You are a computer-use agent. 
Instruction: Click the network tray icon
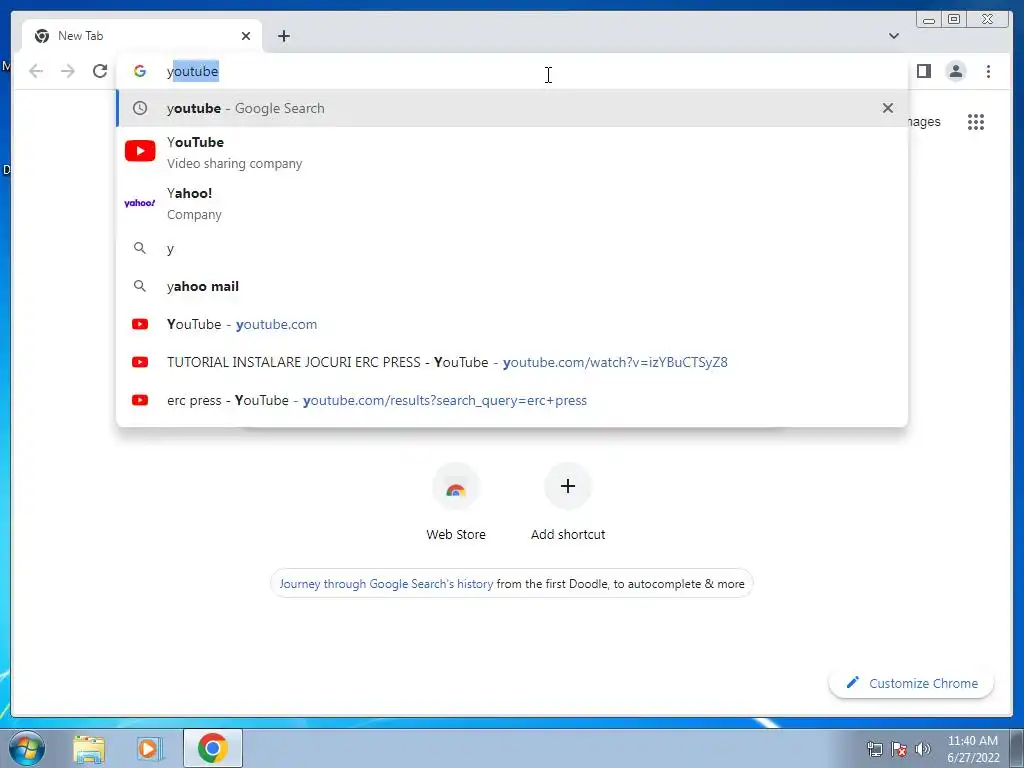click(x=874, y=749)
